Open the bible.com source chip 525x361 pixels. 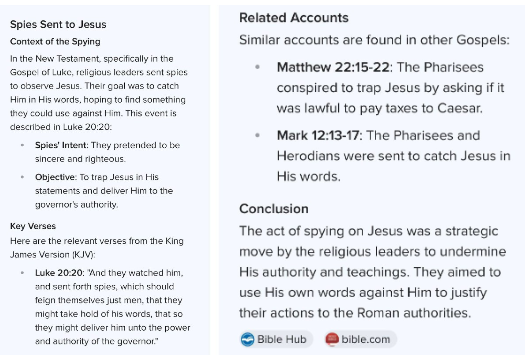pyautogui.click(x=360, y=339)
